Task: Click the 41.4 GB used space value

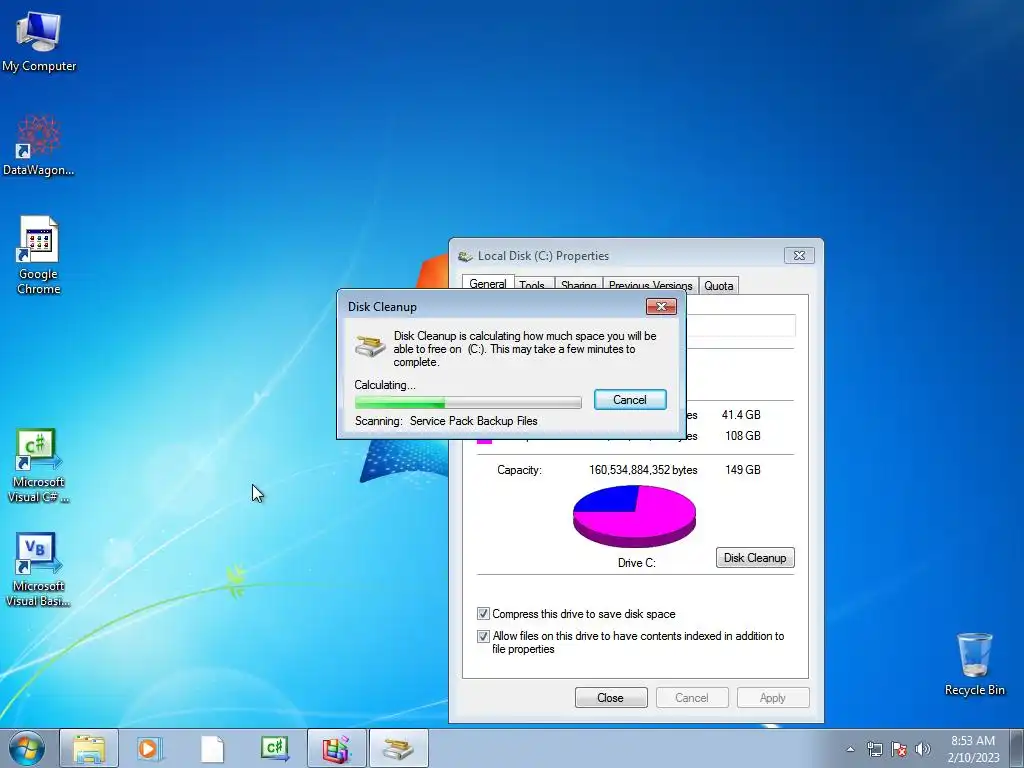Action: pos(741,415)
